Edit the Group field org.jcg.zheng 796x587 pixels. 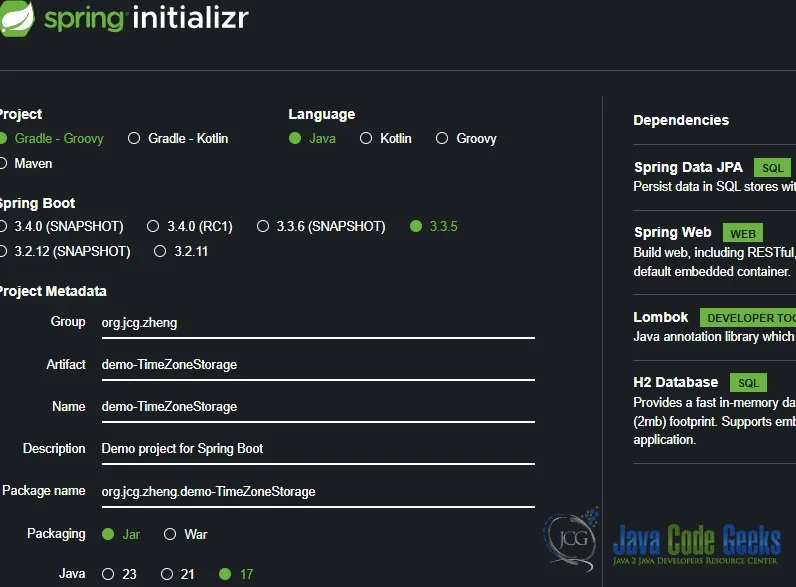(x=318, y=323)
